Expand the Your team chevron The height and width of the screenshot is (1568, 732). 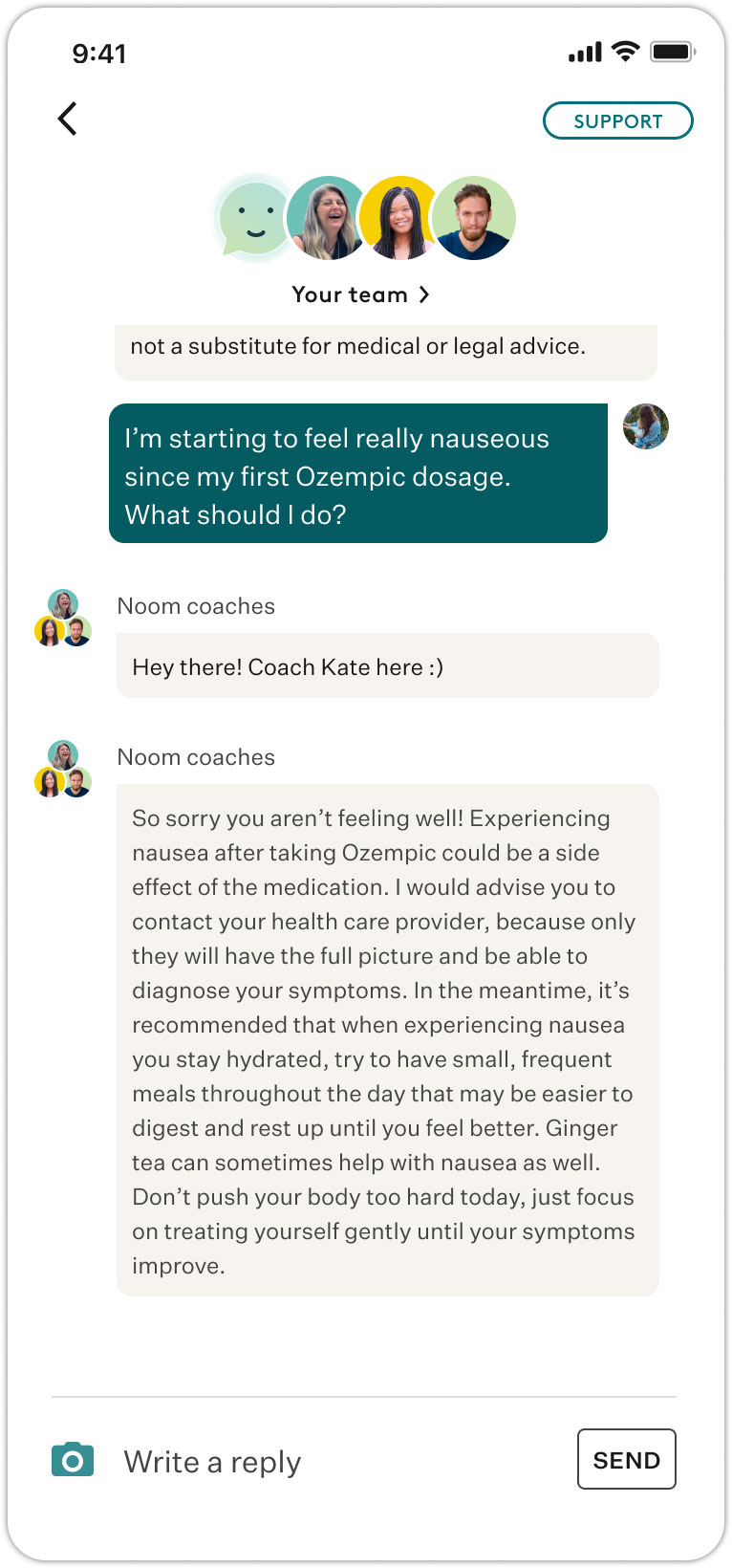pyautogui.click(x=424, y=294)
